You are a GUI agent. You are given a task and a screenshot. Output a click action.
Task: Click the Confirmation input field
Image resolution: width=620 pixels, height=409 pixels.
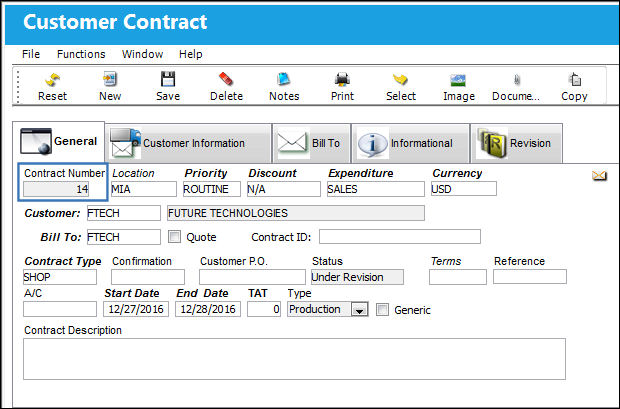point(148,277)
